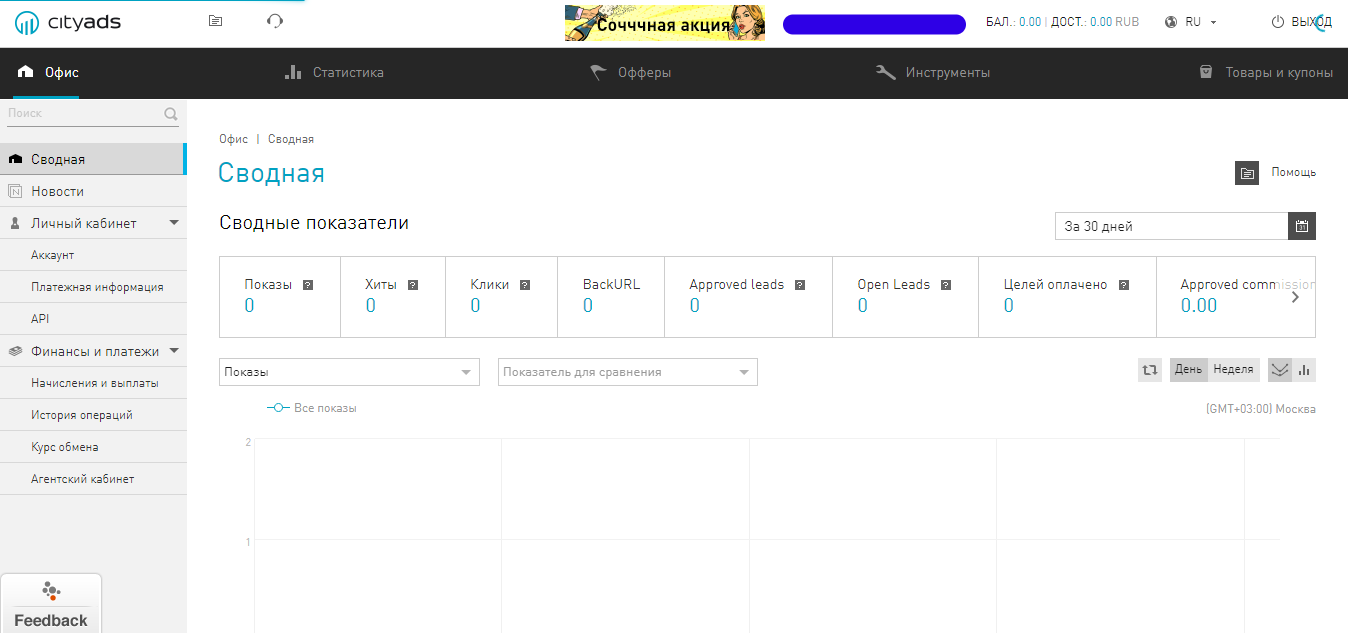
Task: Open Начисления и выплаты
Action: [x=93, y=383]
